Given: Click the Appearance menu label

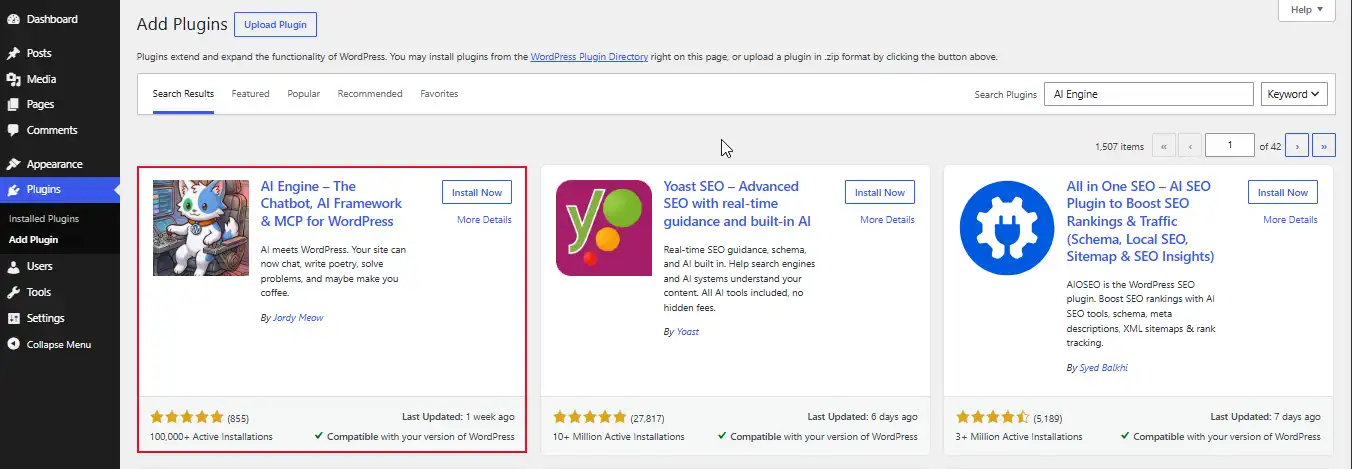Looking at the screenshot, I should (55, 164).
